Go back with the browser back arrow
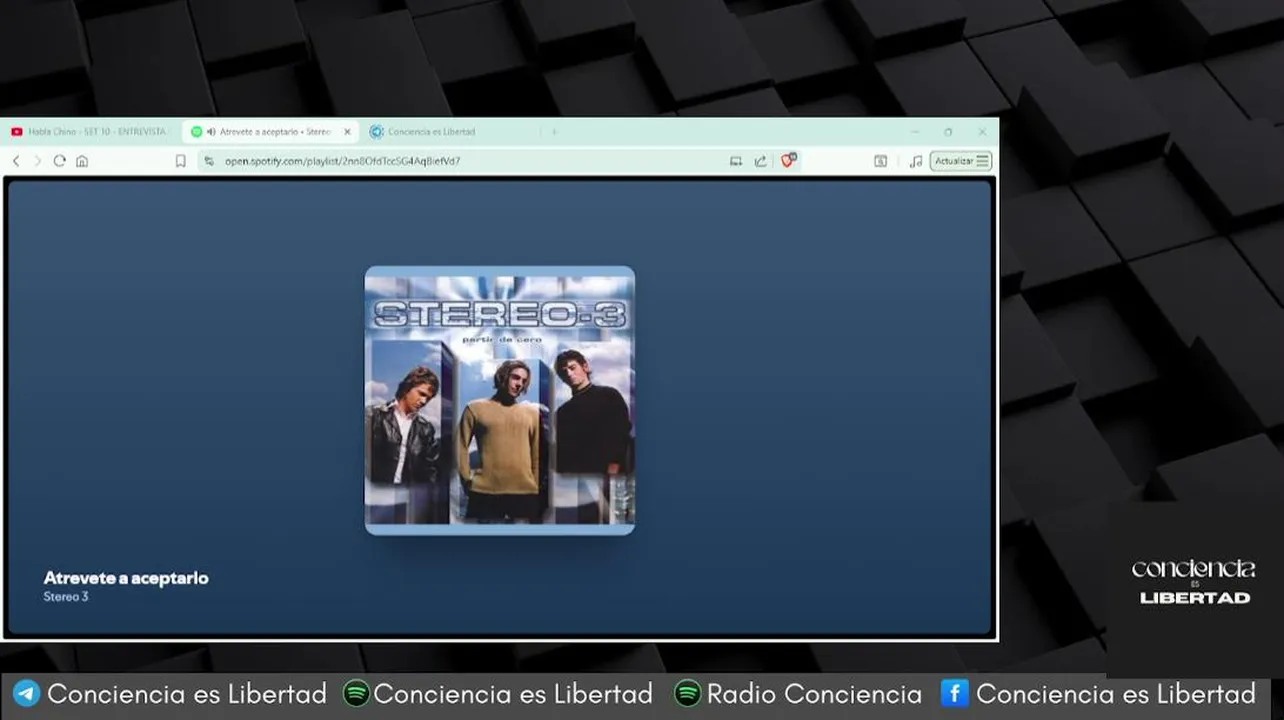The width and height of the screenshot is (1284, 720). [16, 161]
